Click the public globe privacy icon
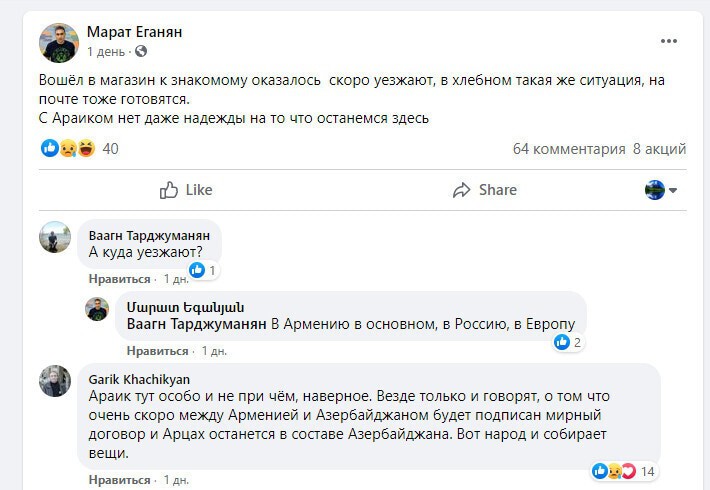The image size is (710, 490). [x=140, y=51]
